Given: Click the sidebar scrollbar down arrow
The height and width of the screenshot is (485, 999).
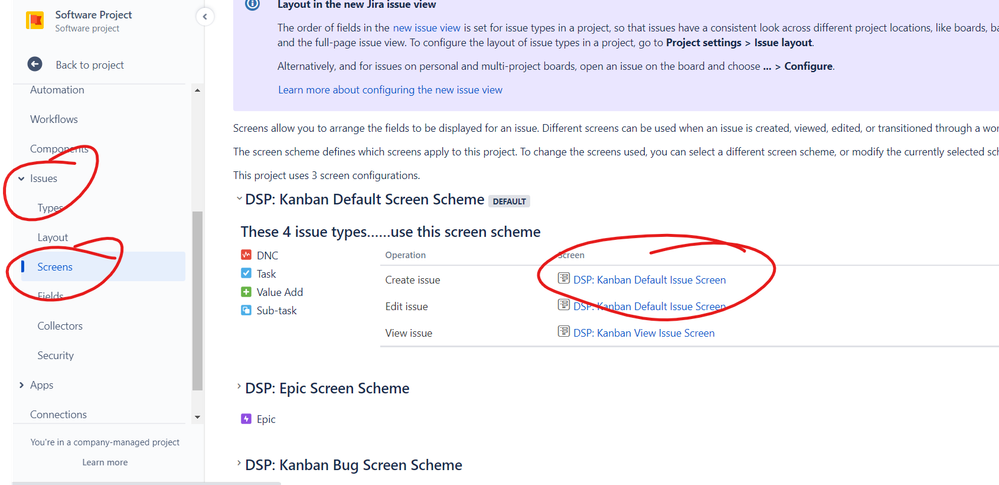Looking at the screenshot, I should click(197, 417).
